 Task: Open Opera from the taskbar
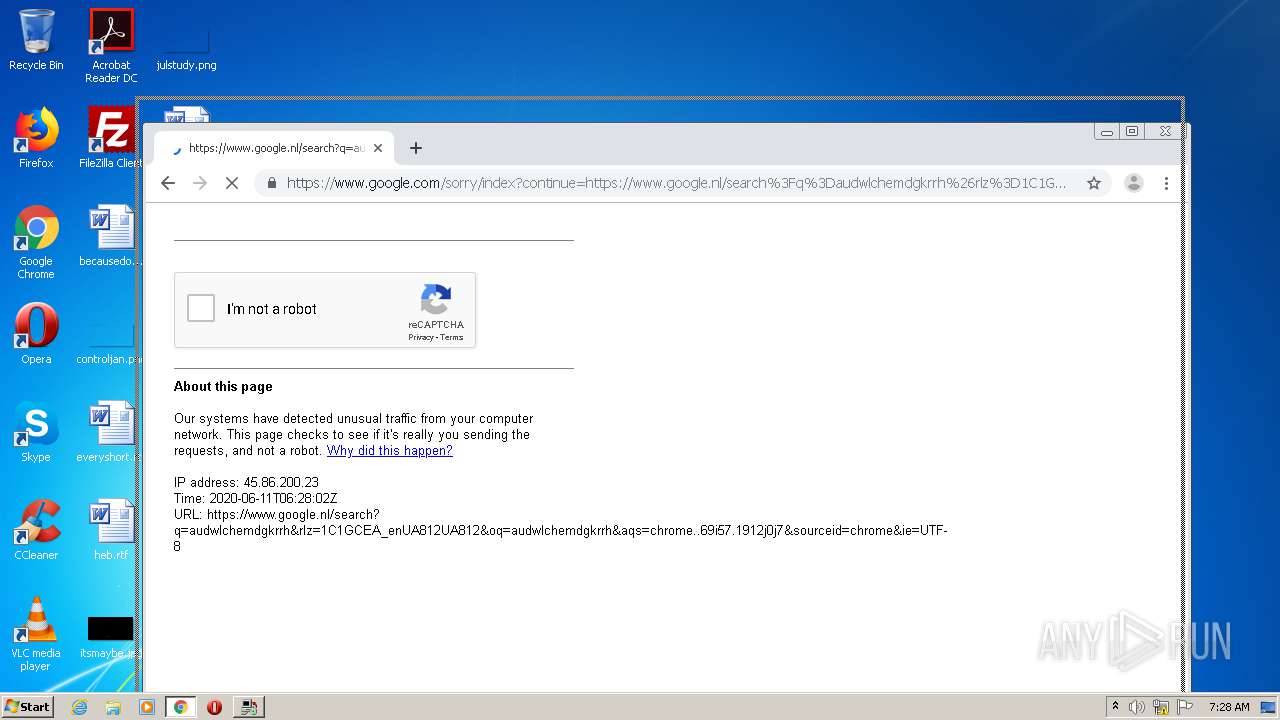(x=214, y=707)
